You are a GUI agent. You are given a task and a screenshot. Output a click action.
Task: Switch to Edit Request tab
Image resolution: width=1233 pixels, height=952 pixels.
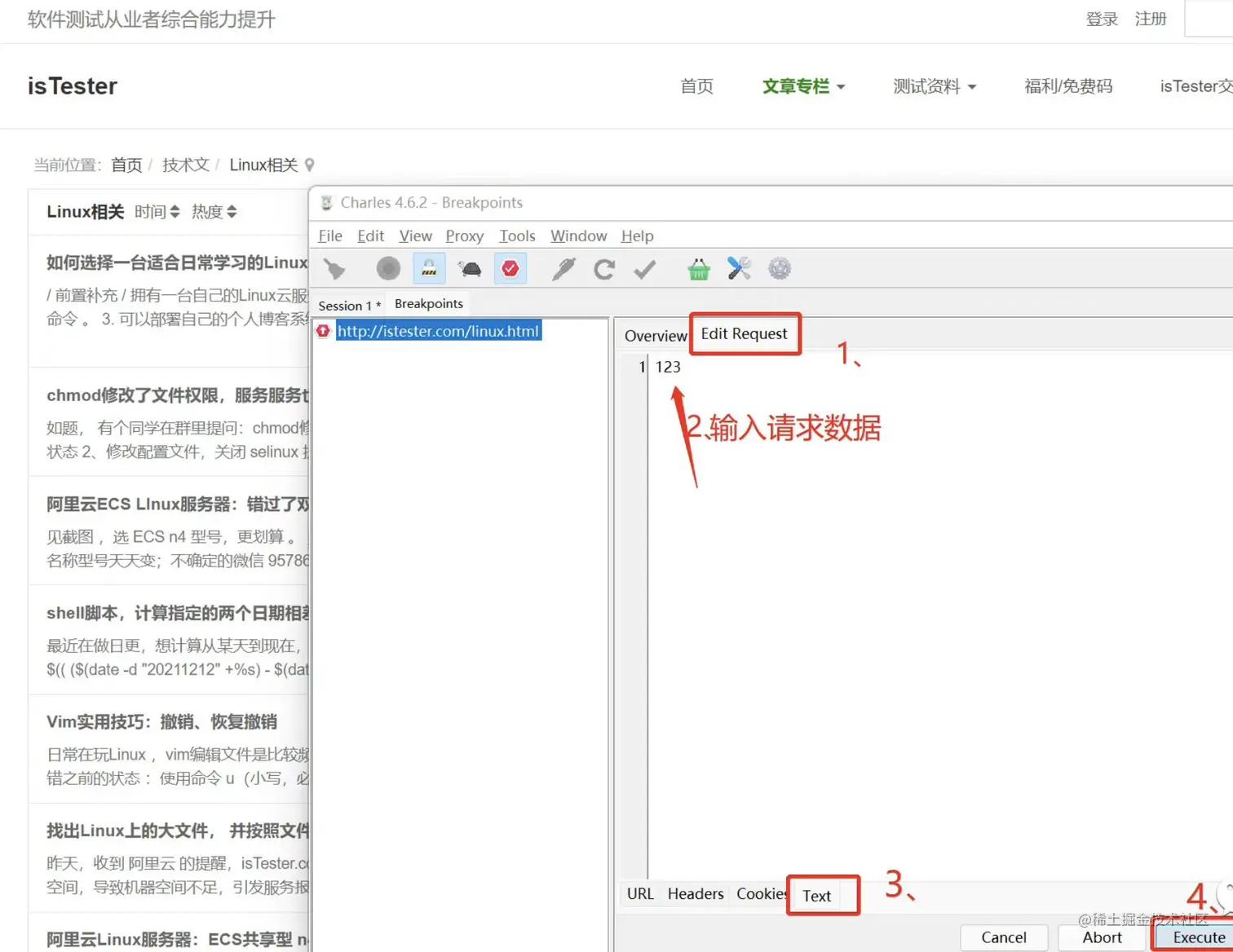click(x=745, y=333)
